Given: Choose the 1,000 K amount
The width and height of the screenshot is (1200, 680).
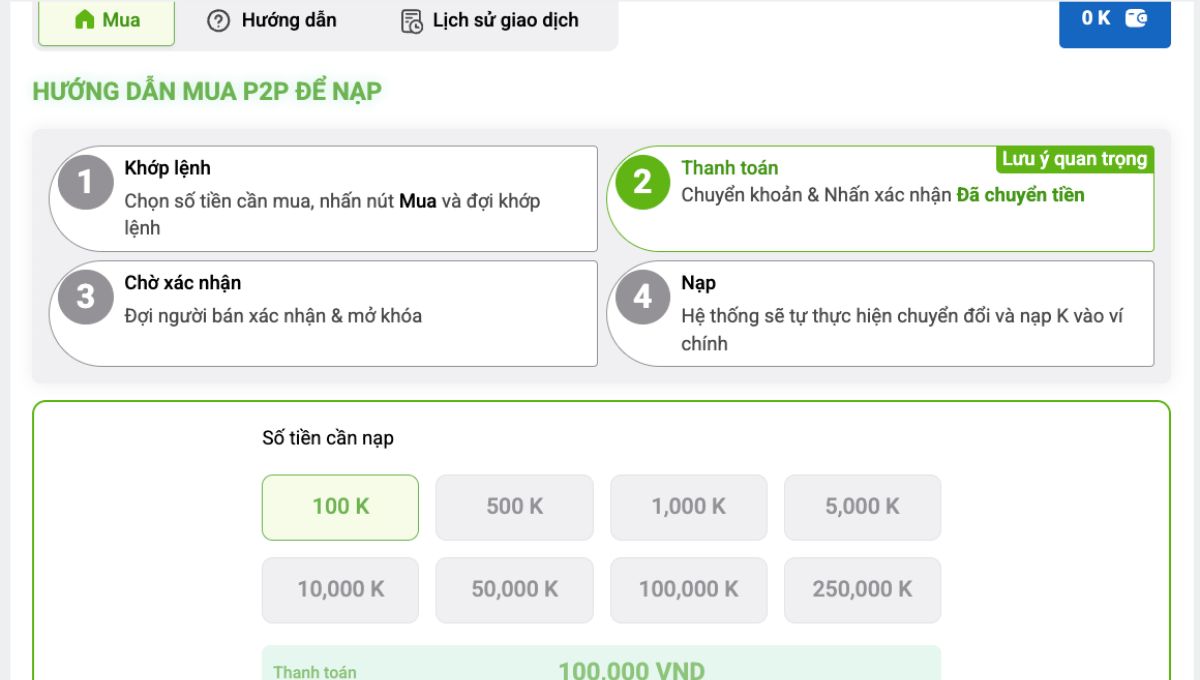Looking at the screenshot, I should [689, 507].
